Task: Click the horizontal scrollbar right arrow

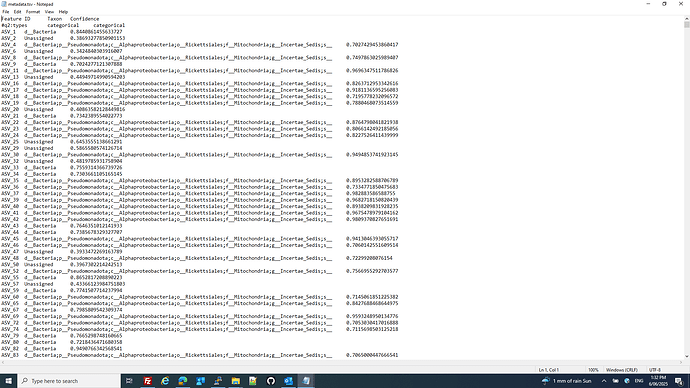Action: coord(680,363)
